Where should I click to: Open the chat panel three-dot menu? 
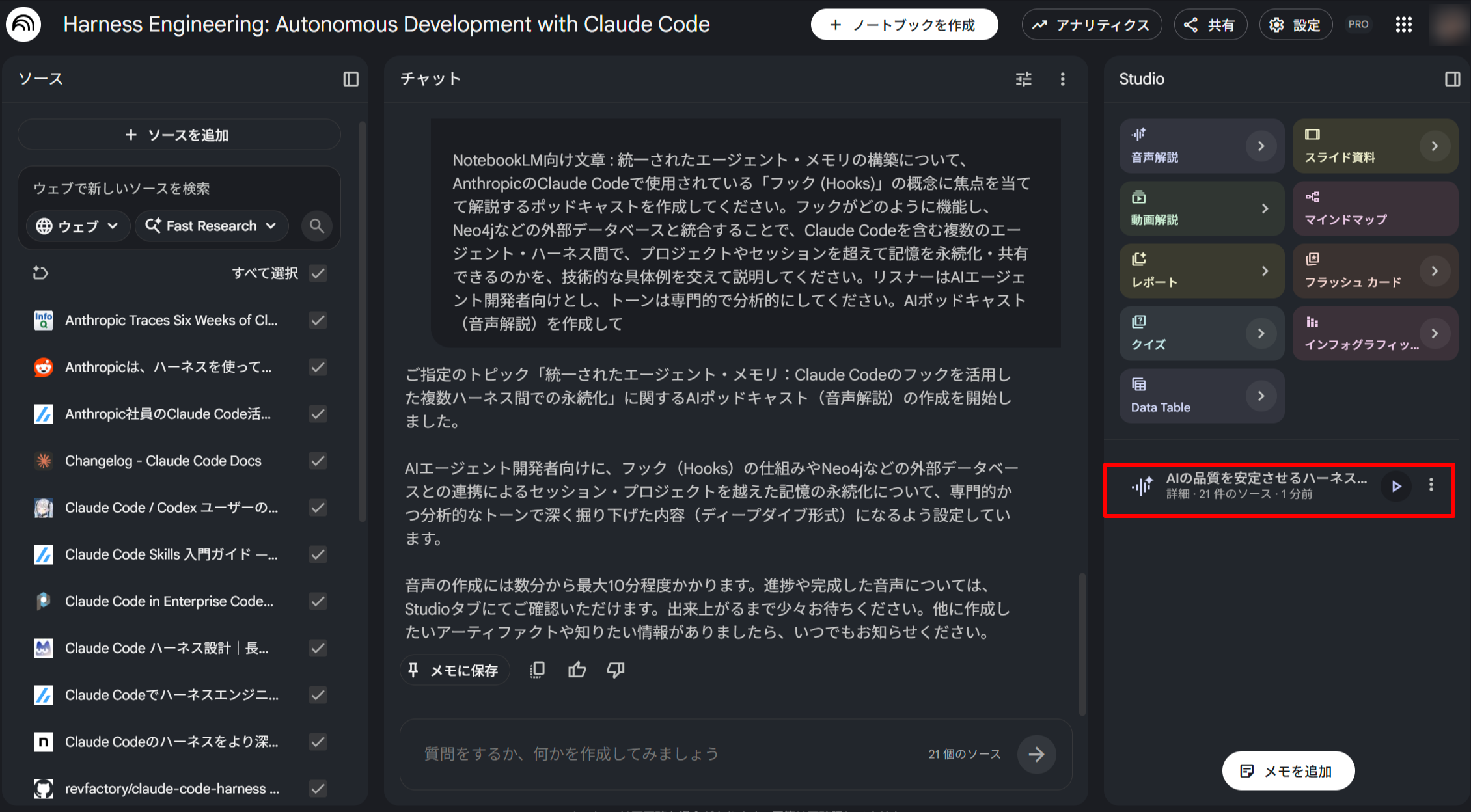[1063, 79]
